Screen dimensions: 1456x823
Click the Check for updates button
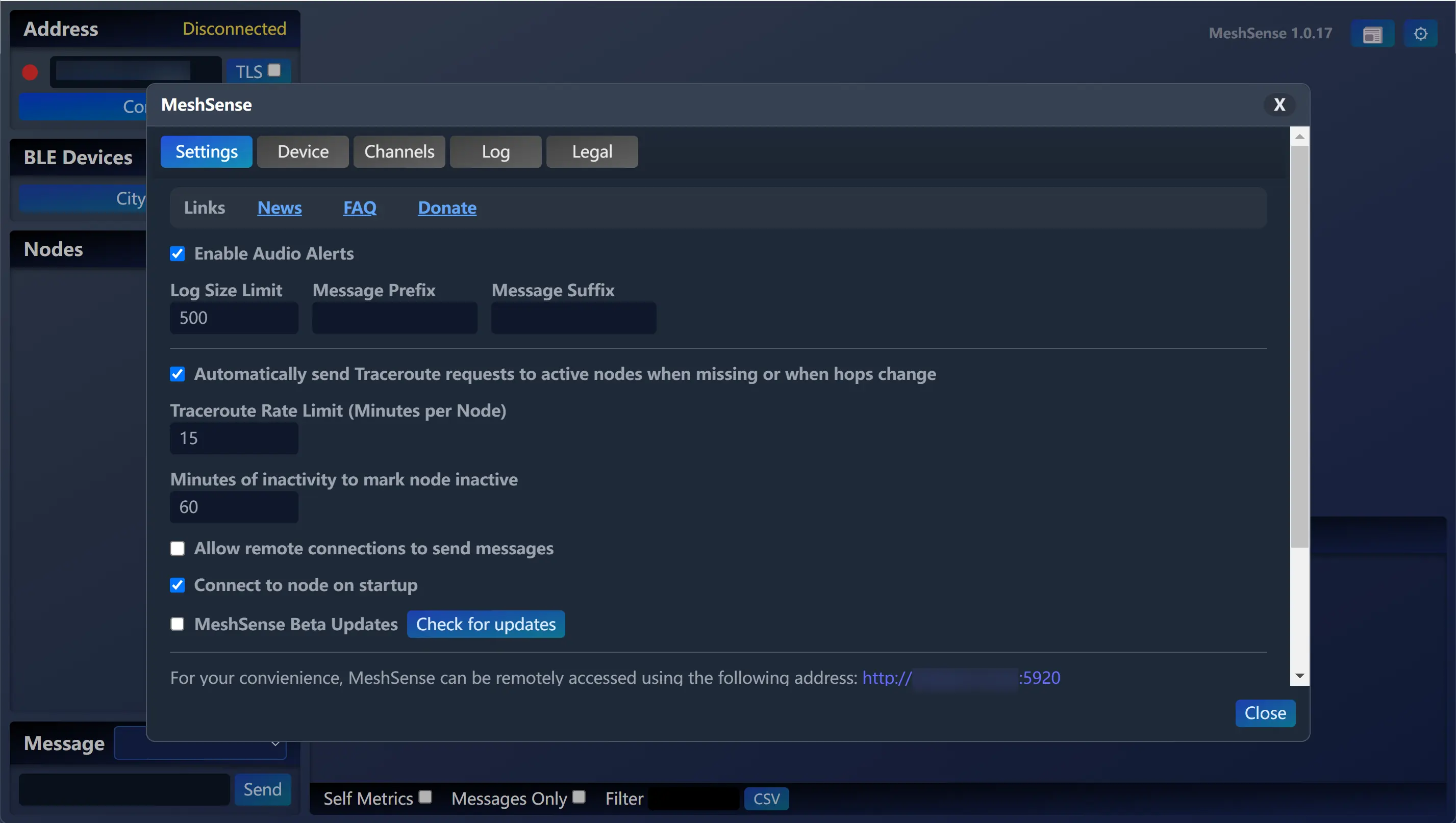click(486, 624)
